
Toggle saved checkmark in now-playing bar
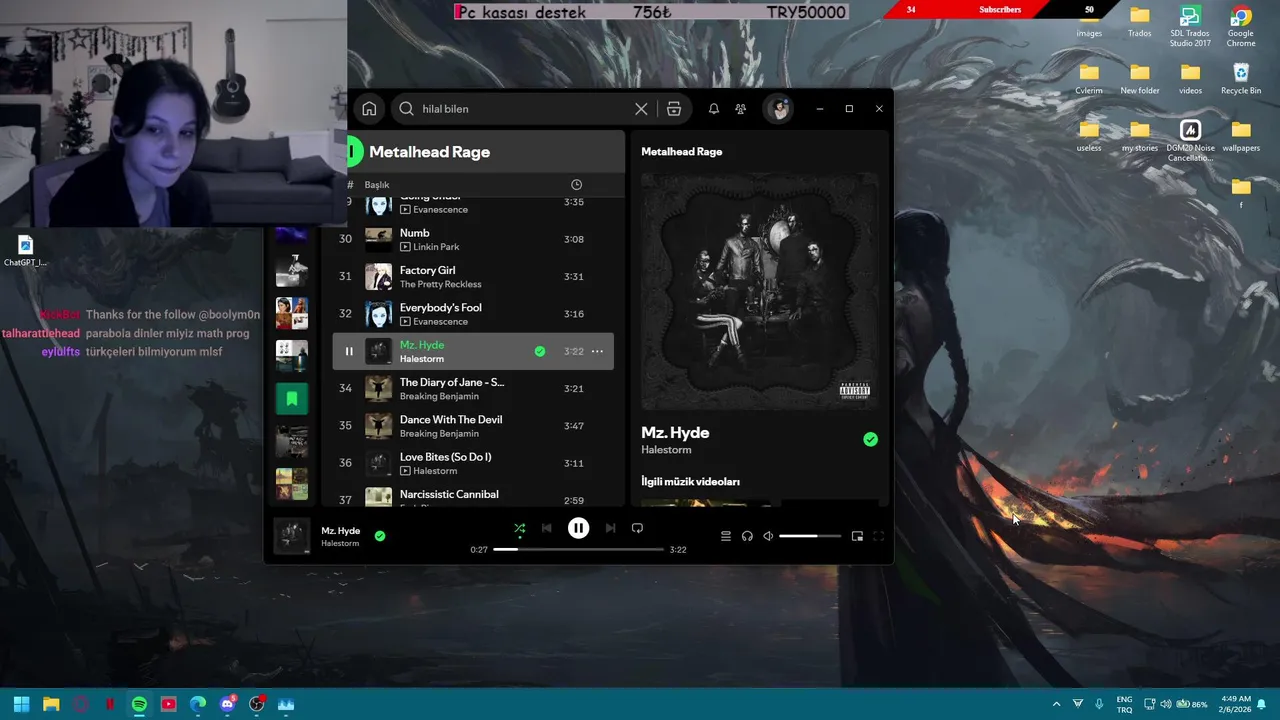(x=380, y=536)
